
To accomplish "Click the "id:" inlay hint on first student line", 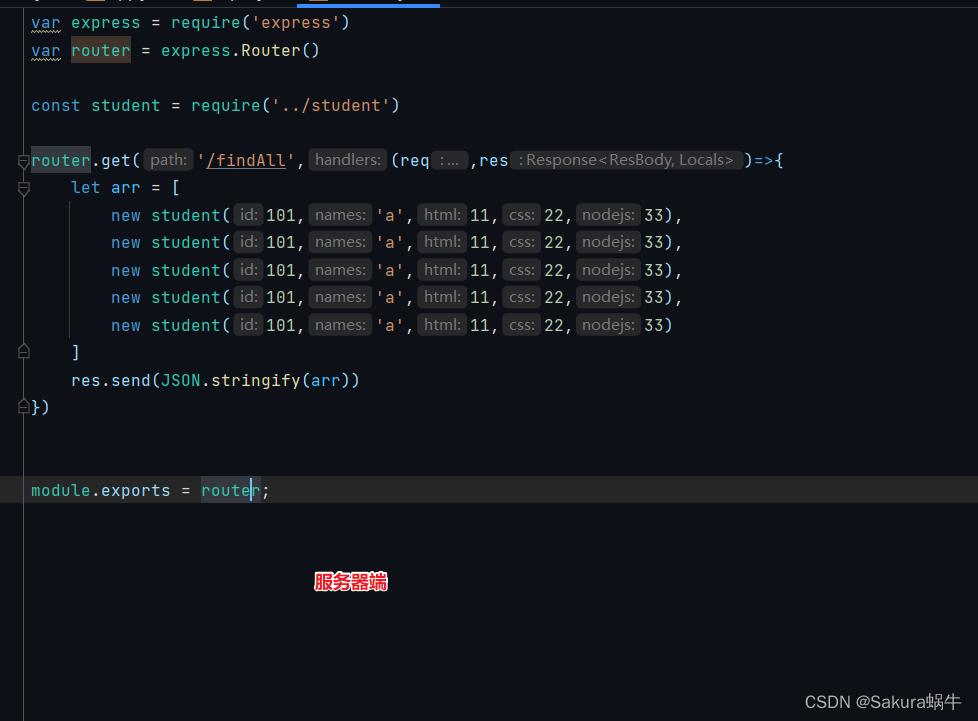I will tap(247, 214).
